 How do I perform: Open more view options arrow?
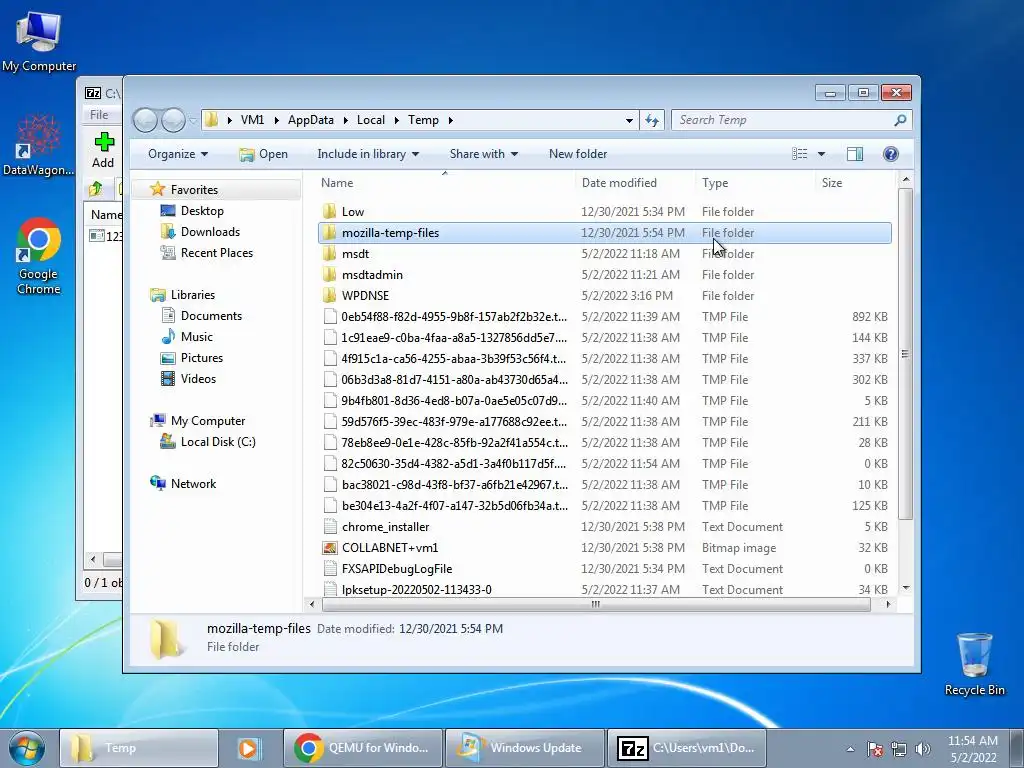822,154
